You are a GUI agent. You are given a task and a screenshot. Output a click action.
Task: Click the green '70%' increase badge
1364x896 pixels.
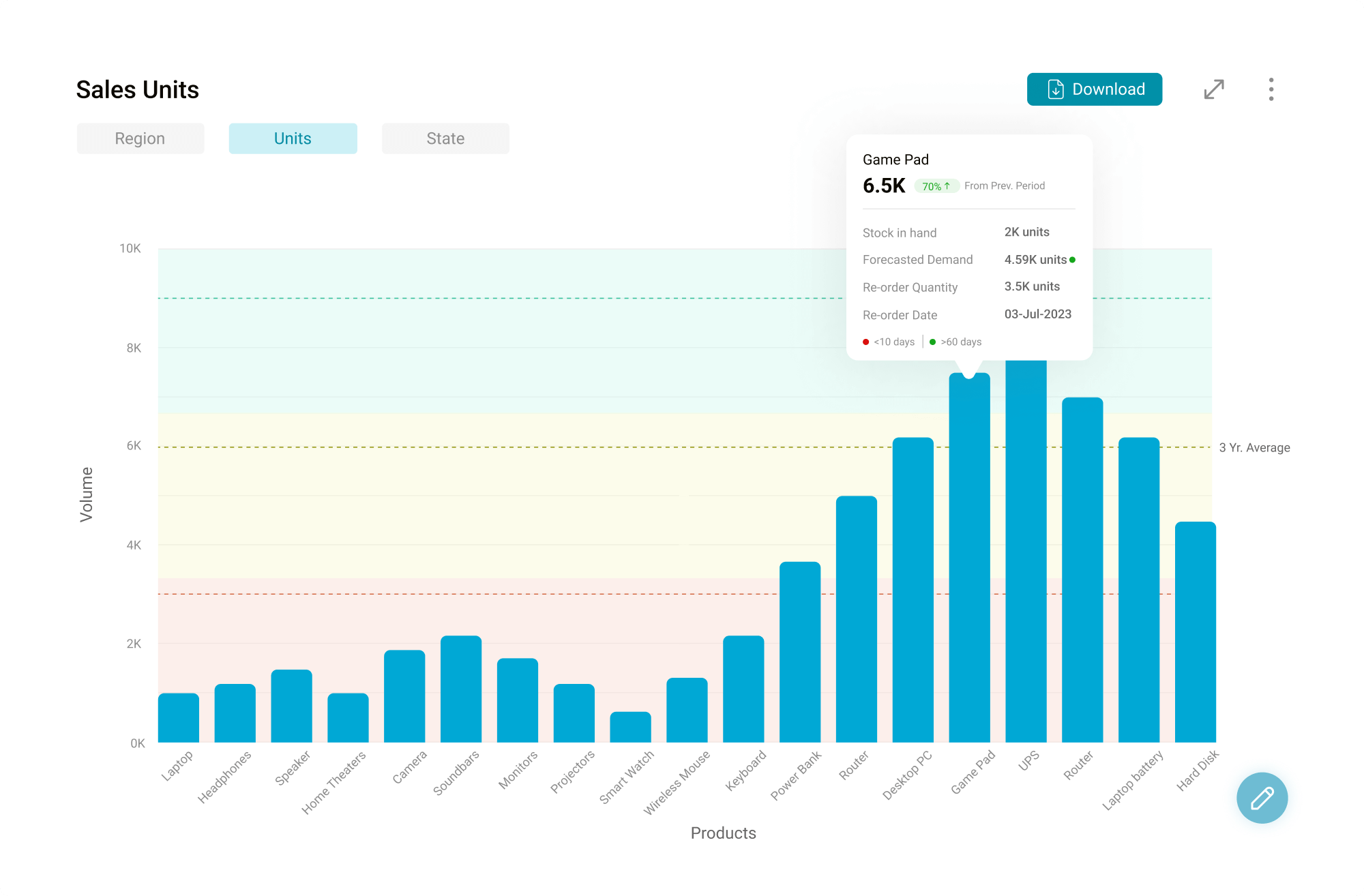click(936, 186)
